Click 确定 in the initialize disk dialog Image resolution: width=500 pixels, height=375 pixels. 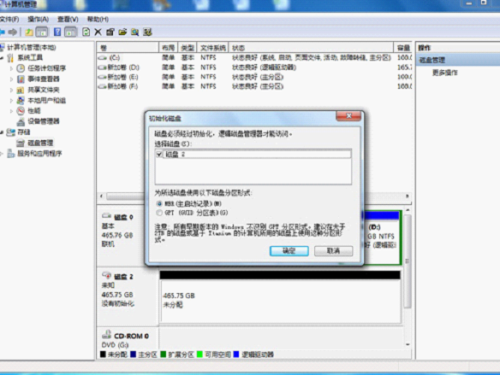(289, 251)
